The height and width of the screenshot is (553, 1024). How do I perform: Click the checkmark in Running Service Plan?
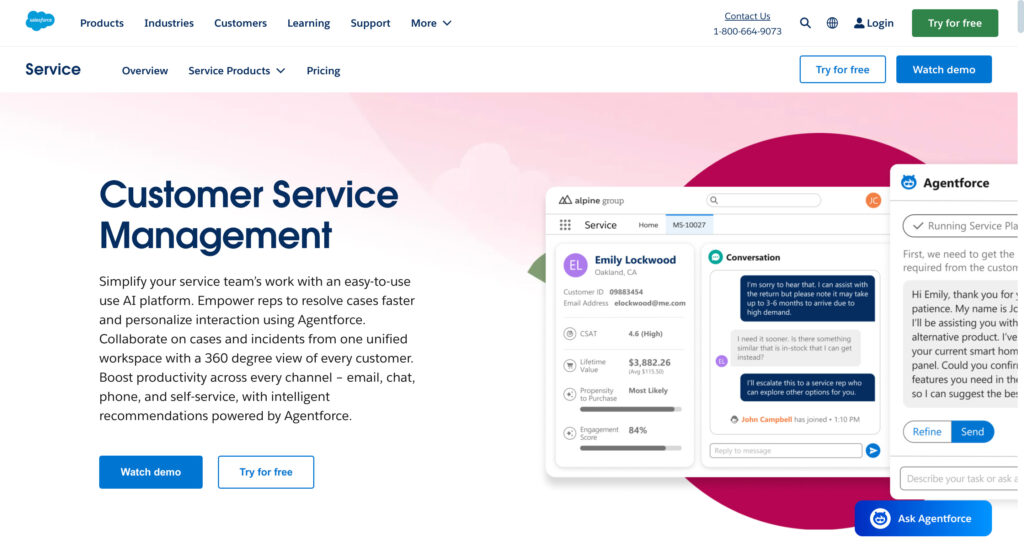(918, 226)
